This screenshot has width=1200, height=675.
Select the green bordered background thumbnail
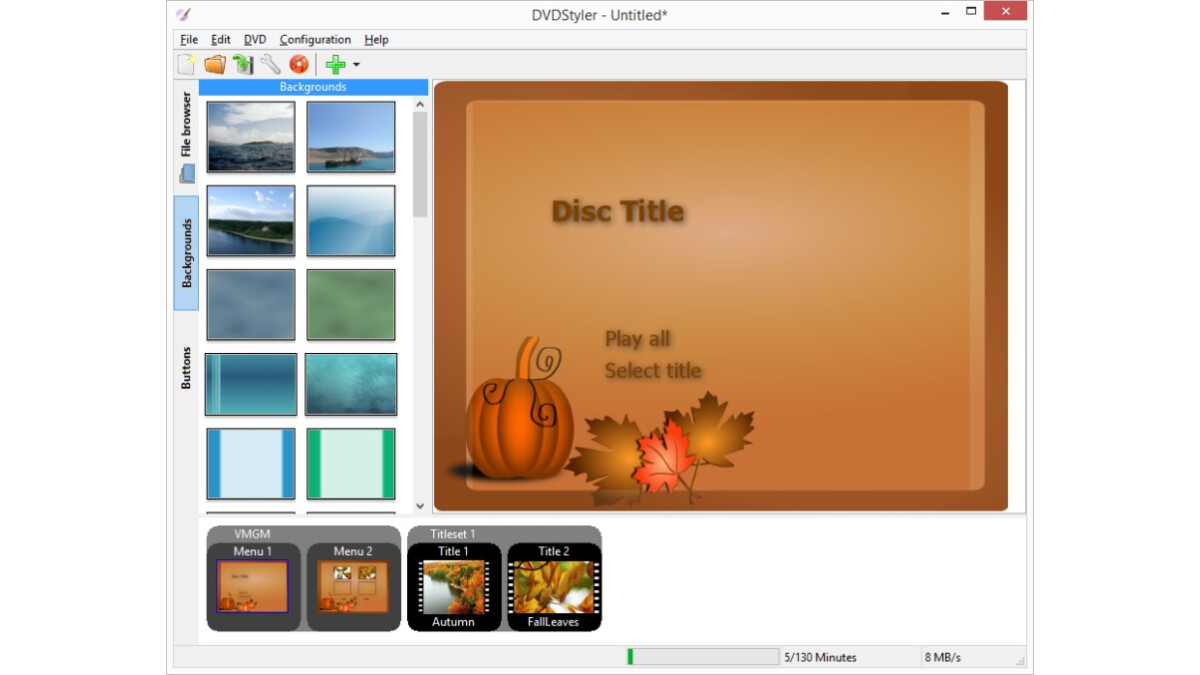coord(351,463)
